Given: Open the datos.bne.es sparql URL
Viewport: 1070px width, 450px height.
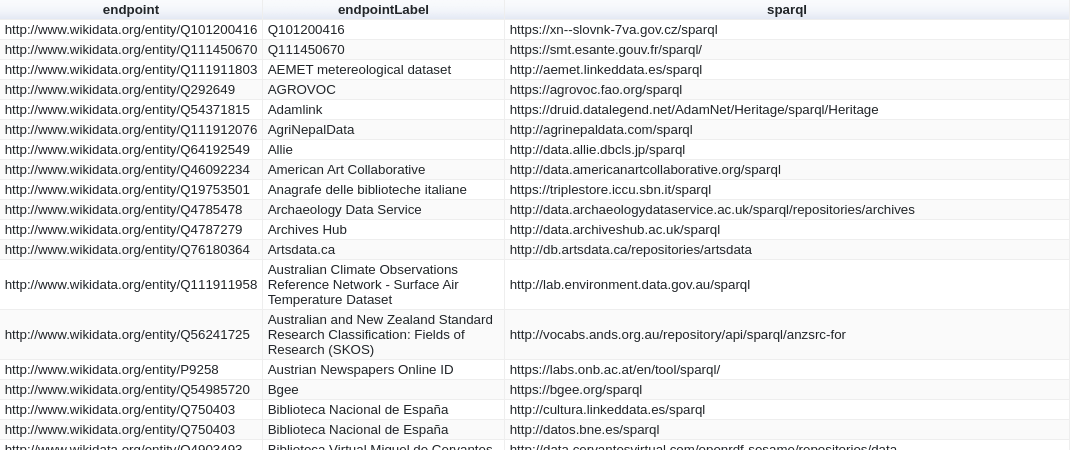Looking at the screenshot, I should (x=584, y=430).
